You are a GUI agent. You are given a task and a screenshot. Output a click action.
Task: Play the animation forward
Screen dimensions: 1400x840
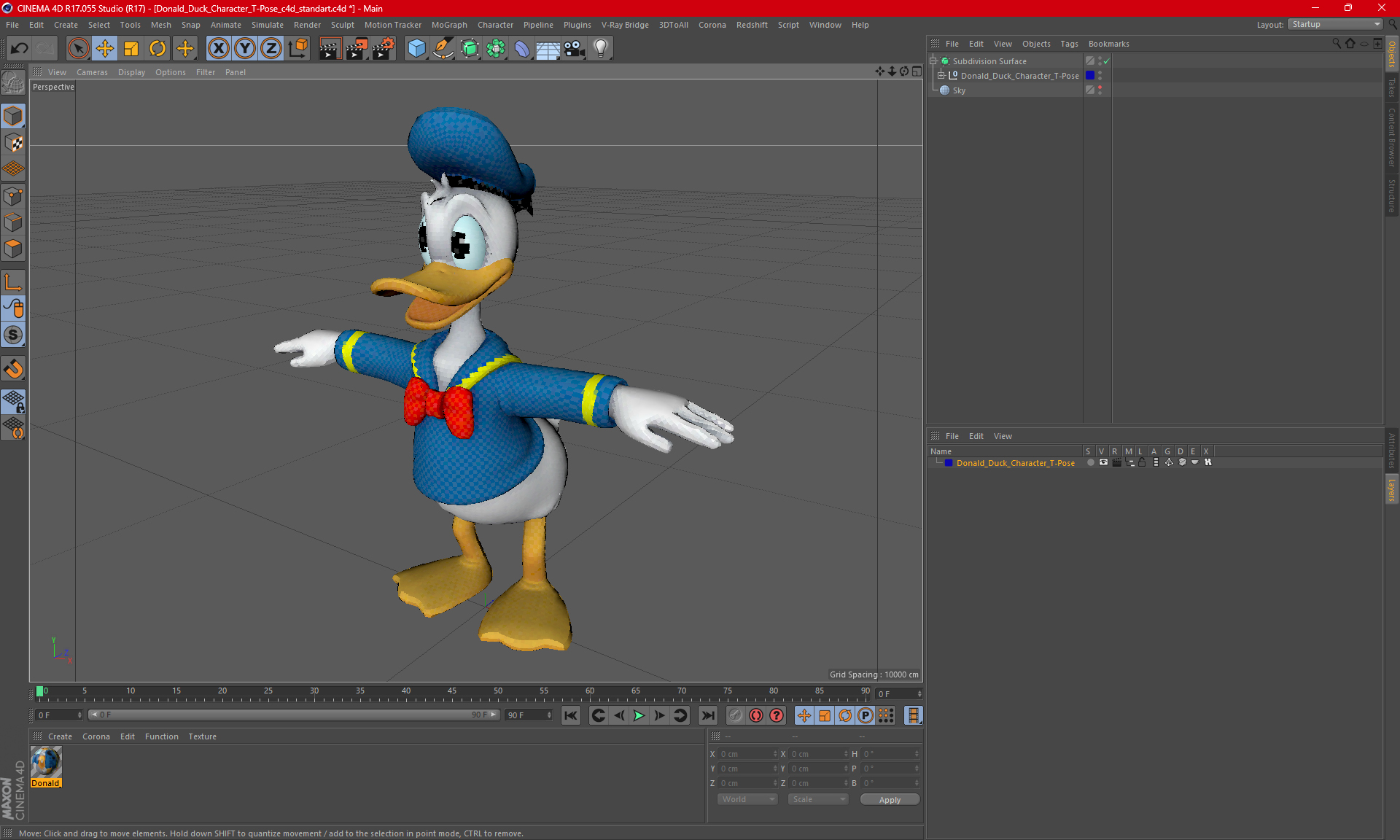coord(639,715)
